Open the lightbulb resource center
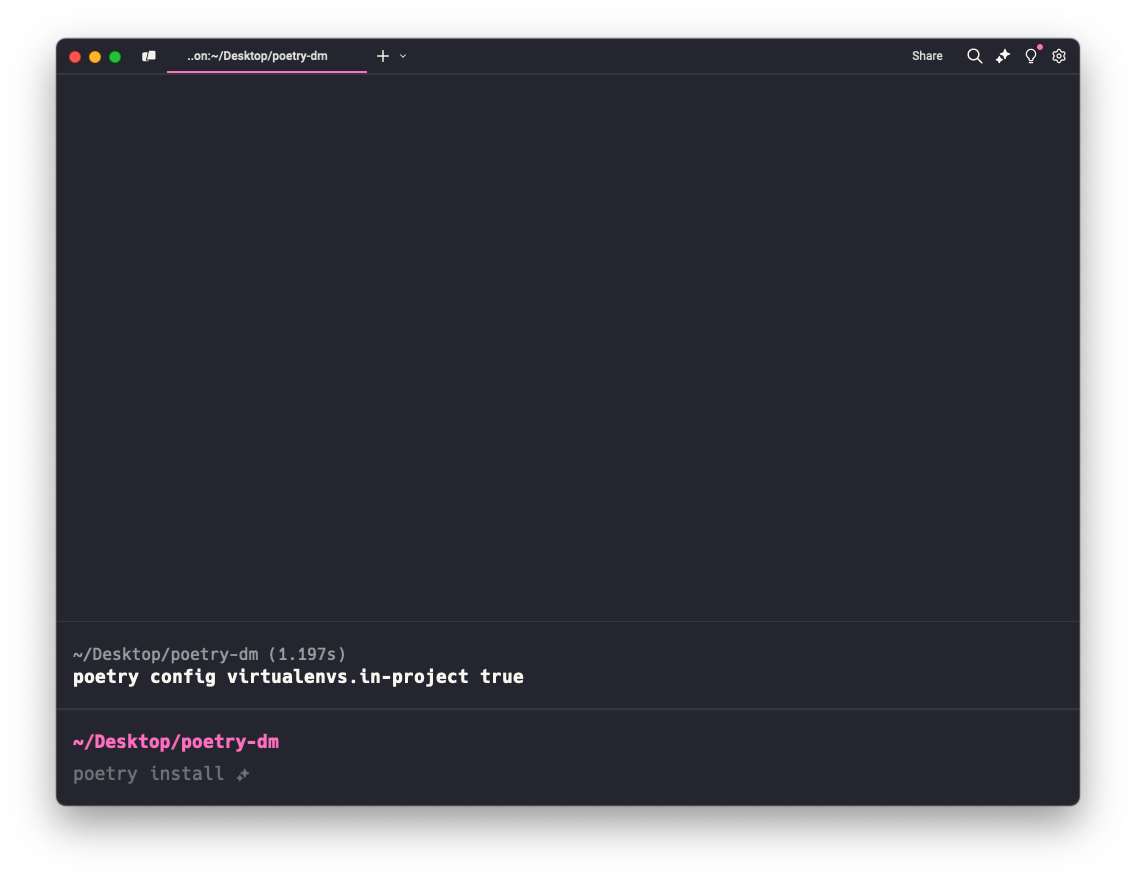The width and height of the screenshot is (1136, 880). pyautogui.click(x=1031, y=56)
